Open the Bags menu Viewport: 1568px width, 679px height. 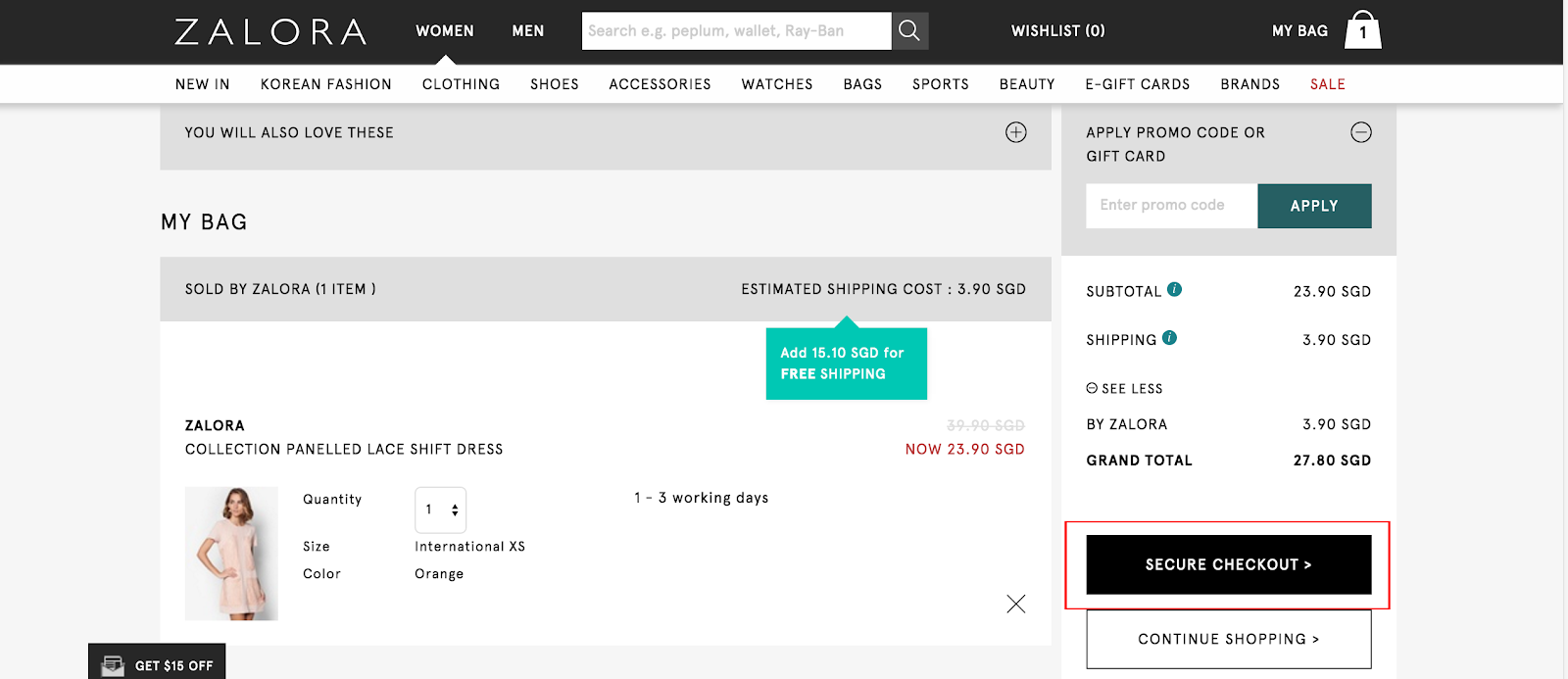point(863,84)
